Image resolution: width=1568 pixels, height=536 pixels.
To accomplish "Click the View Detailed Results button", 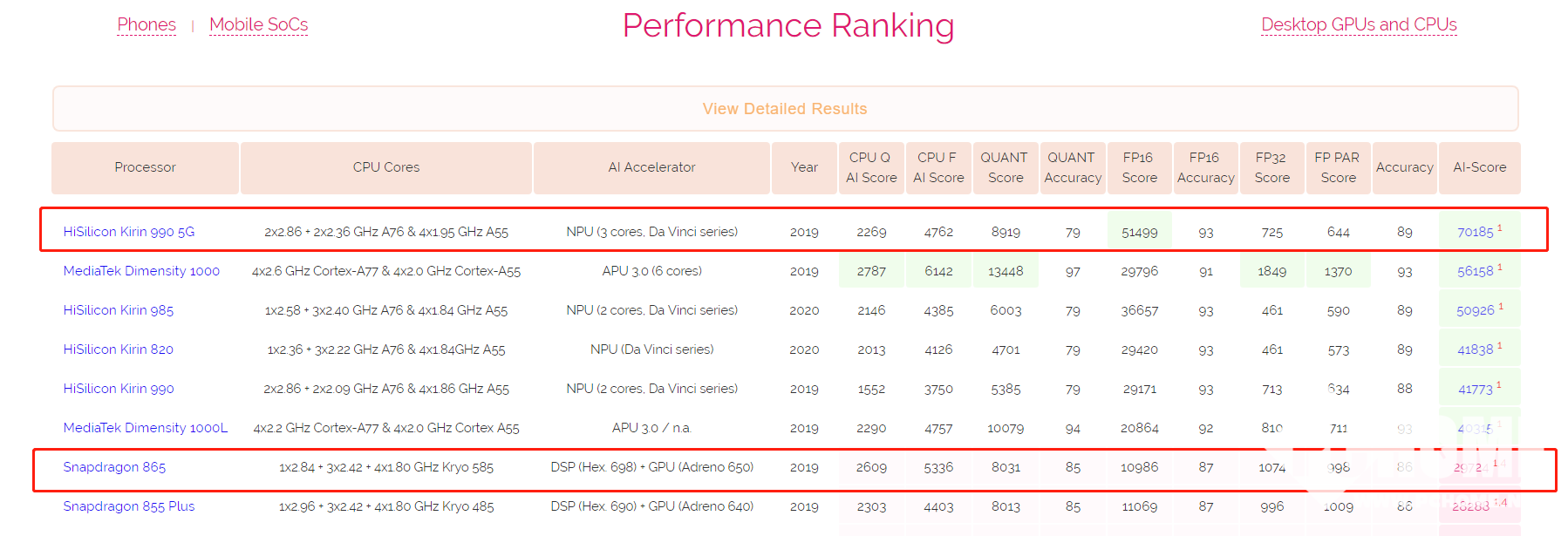I will (x=785, y=109).
